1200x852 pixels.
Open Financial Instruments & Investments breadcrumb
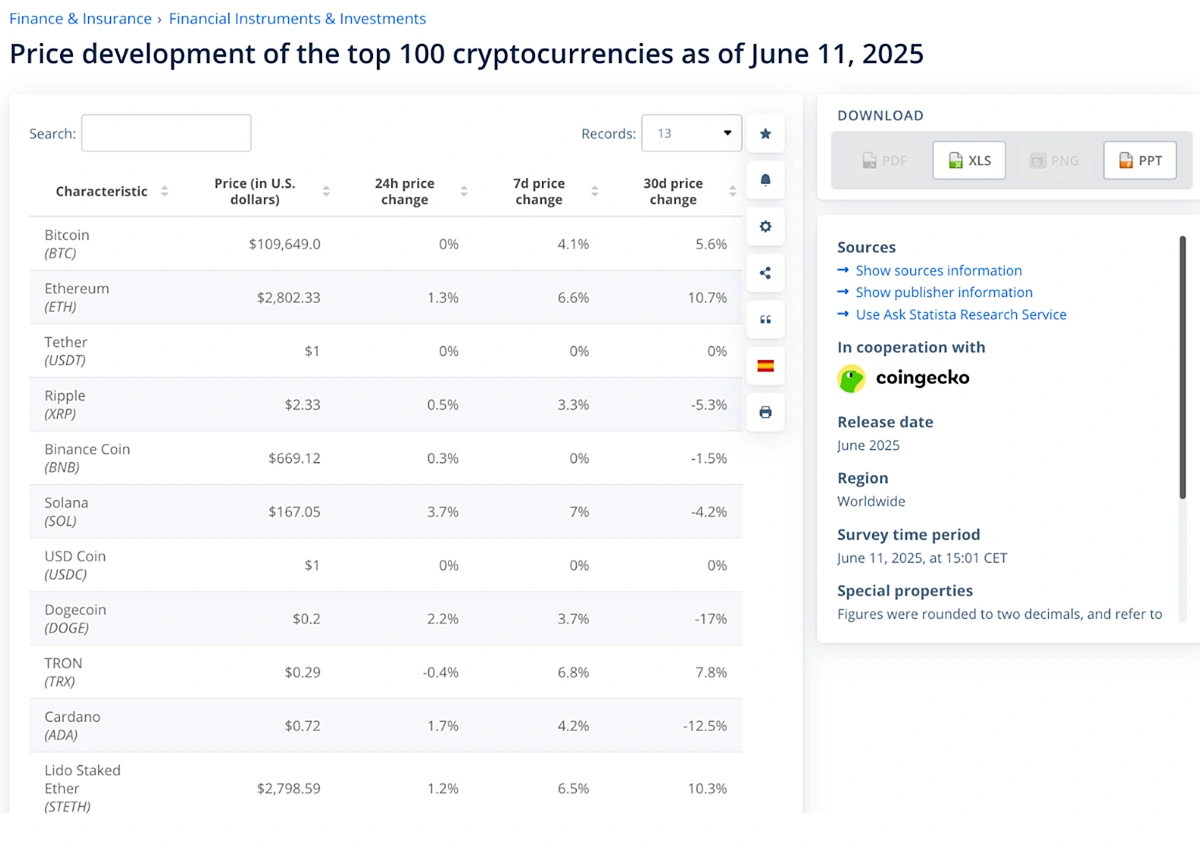(x=296, y=18)
